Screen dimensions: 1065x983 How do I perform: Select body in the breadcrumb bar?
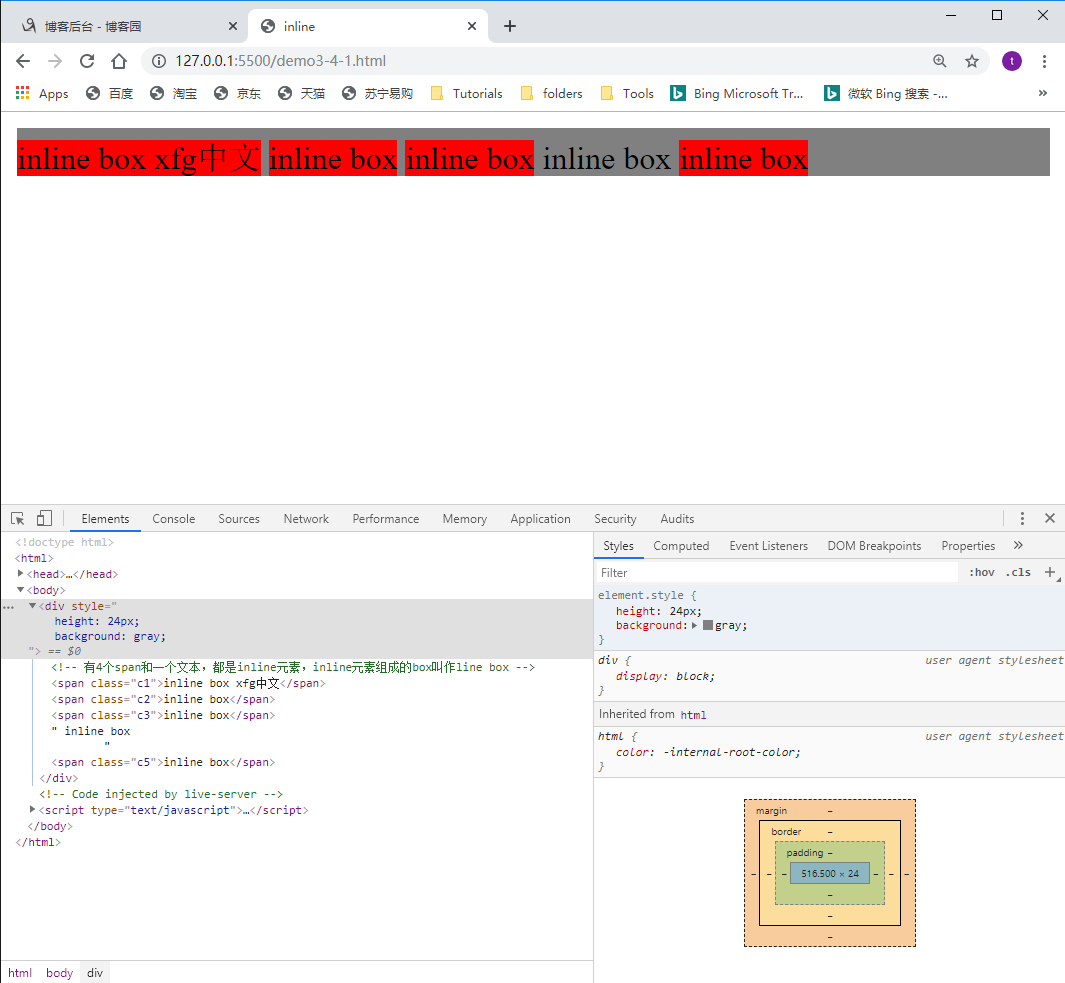point(59,973)
